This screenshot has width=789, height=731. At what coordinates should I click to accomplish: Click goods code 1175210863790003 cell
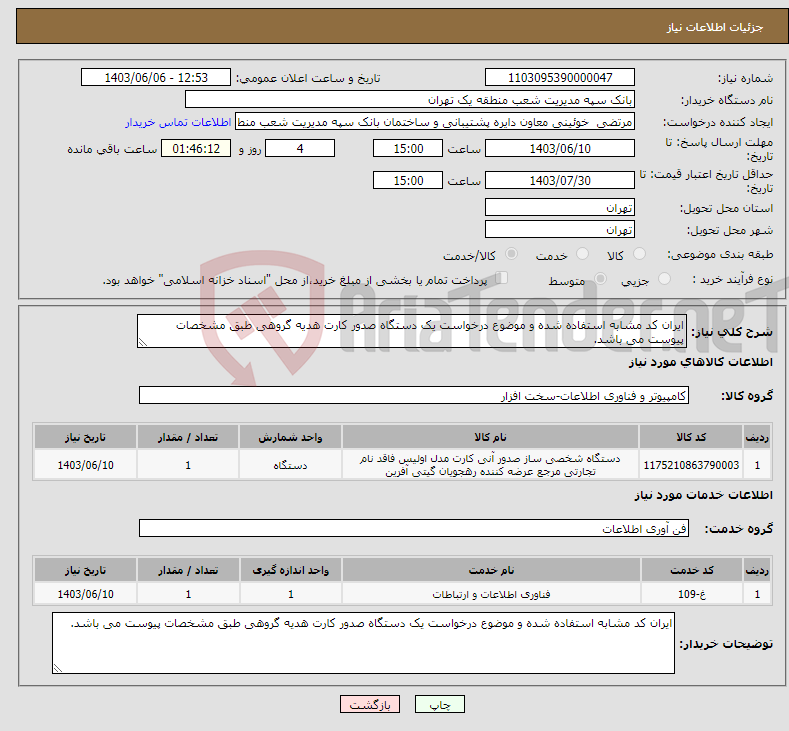click(x=691, y=465)
